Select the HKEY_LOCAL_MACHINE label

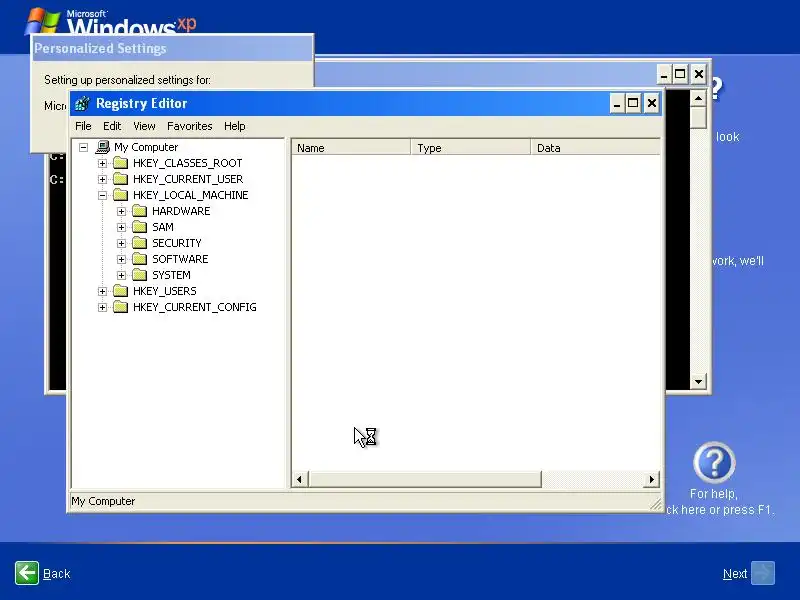(x=190, y=195)
